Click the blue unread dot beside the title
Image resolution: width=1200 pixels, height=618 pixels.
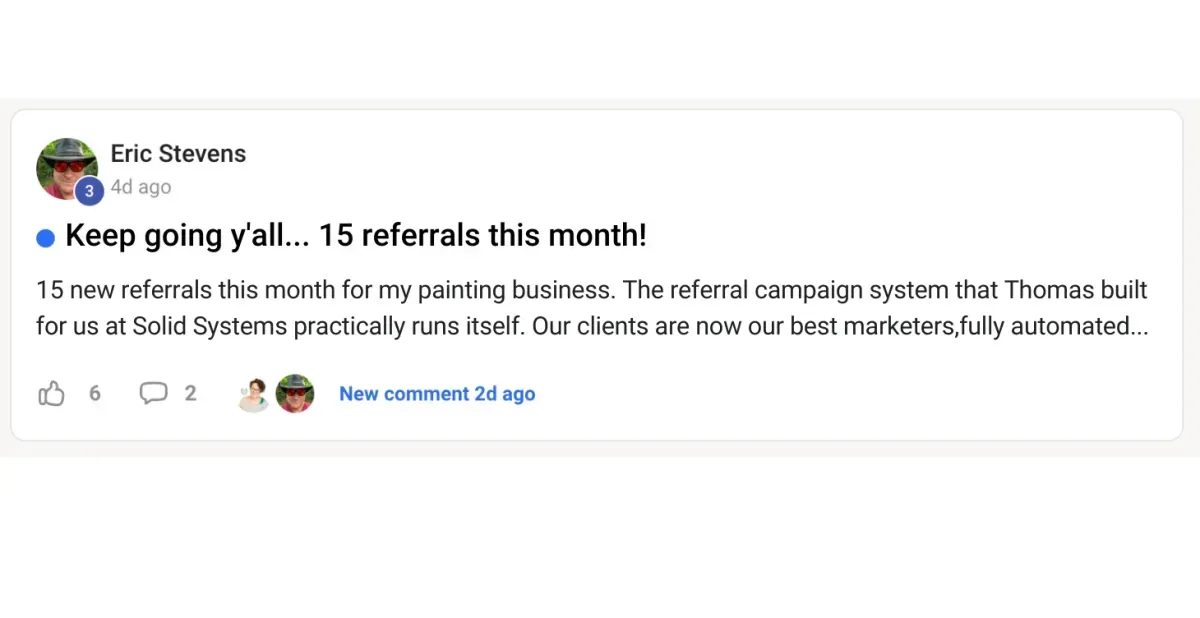coord(45,238)
